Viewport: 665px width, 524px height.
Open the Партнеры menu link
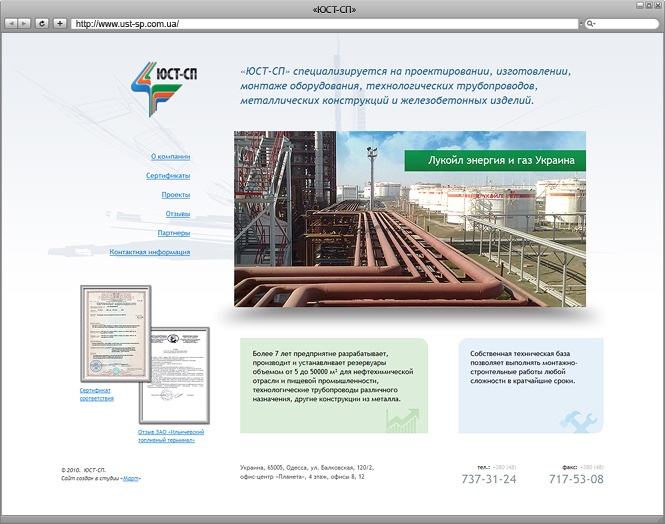(174, 233)
